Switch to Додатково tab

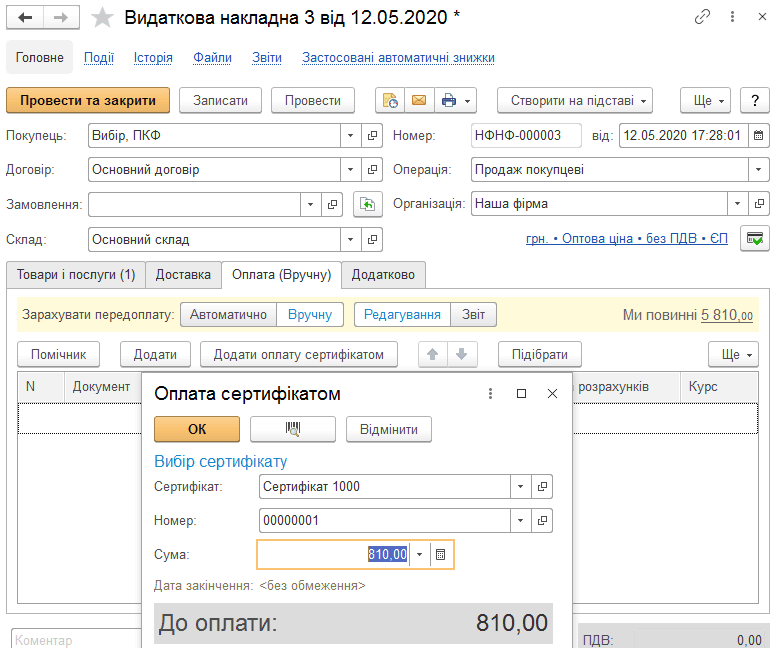383,275
